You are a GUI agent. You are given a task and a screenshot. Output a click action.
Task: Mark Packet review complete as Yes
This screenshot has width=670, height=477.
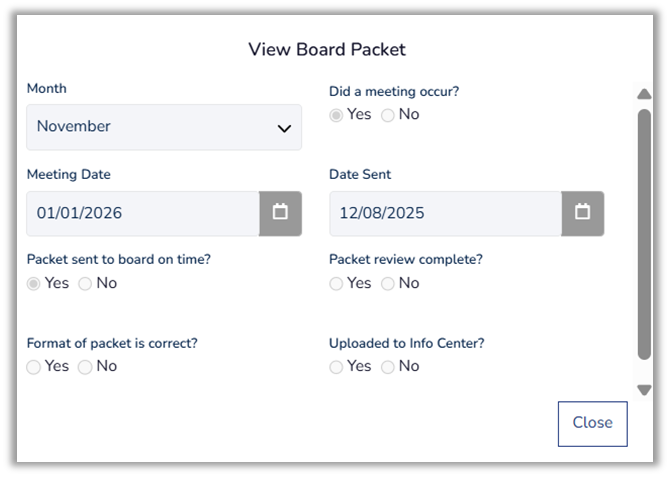[x=337, y=284]
